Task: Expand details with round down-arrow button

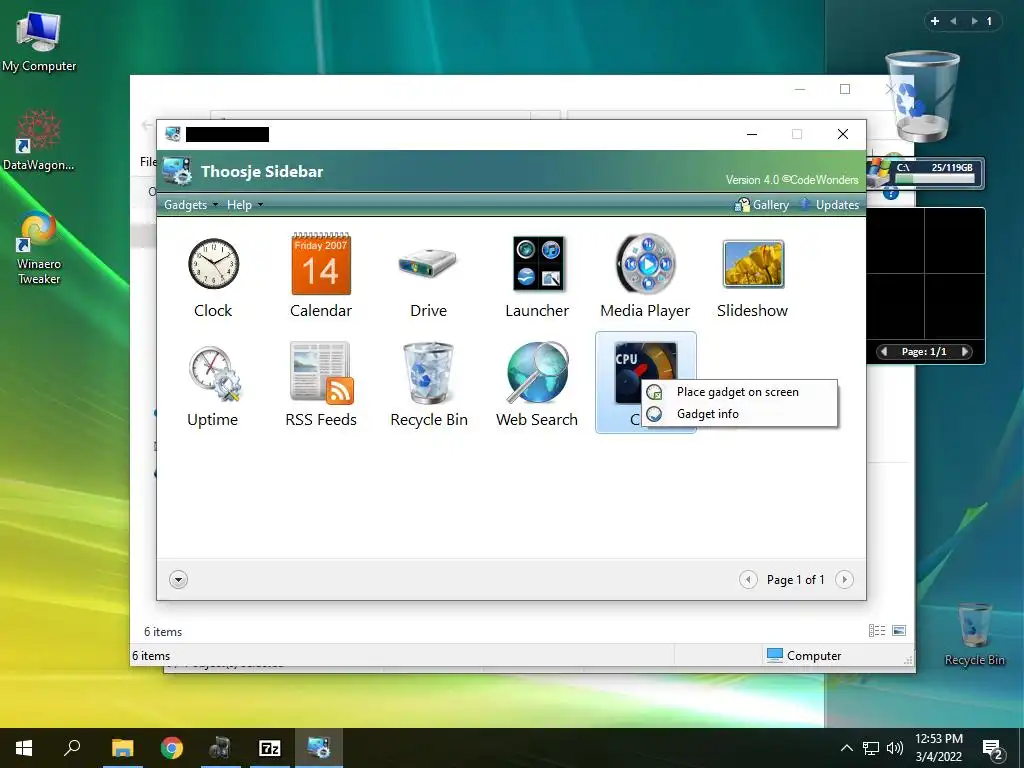Action: coord(178,579)
